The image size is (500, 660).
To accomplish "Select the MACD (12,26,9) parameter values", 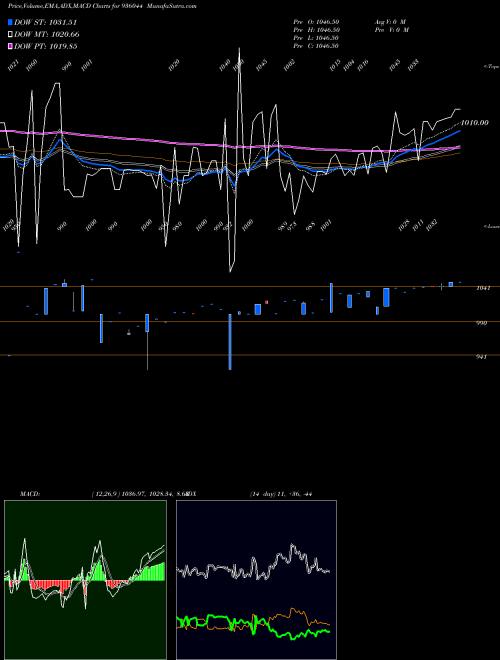I will 140,494.
